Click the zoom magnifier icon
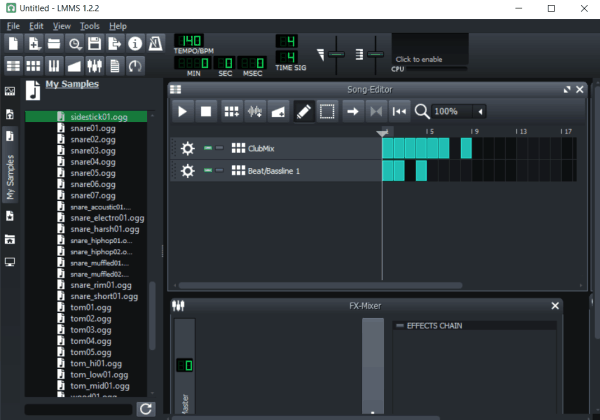The height and width of the screenshot is (420, 600). point(422,112)
